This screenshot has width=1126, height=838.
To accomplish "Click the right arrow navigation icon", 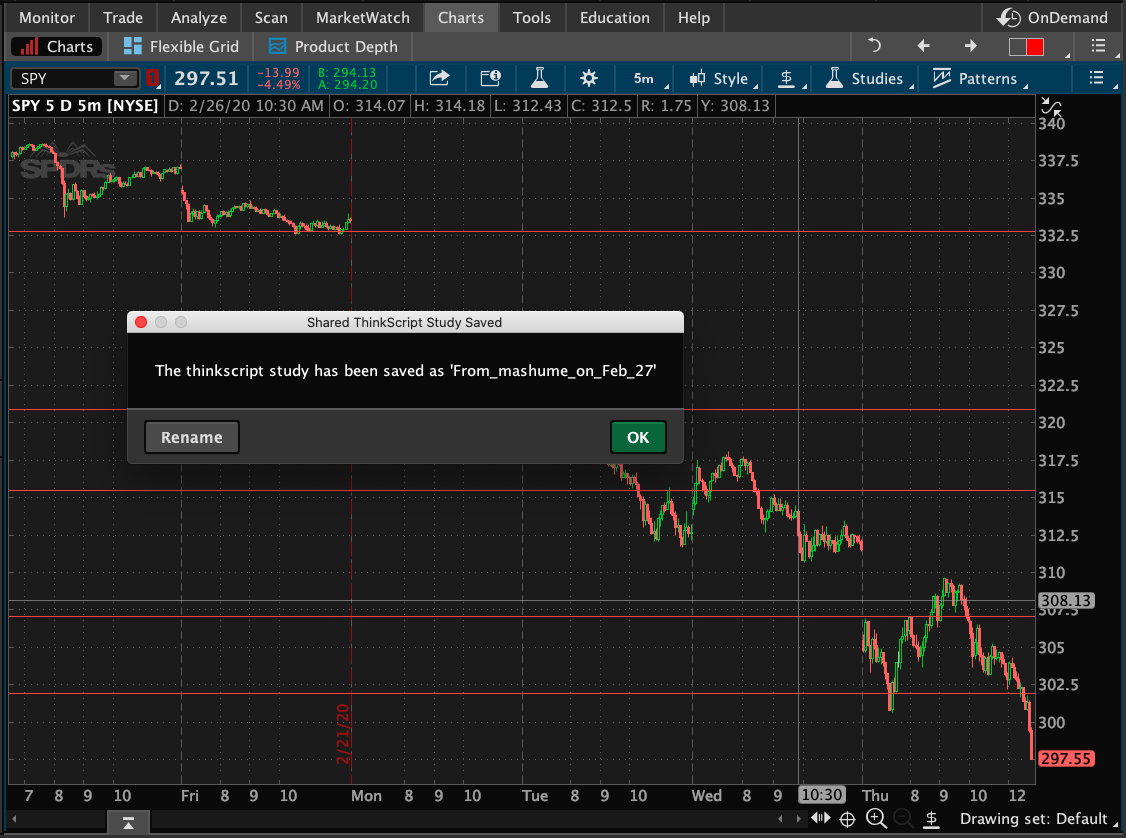I will [x=970, y=46].
